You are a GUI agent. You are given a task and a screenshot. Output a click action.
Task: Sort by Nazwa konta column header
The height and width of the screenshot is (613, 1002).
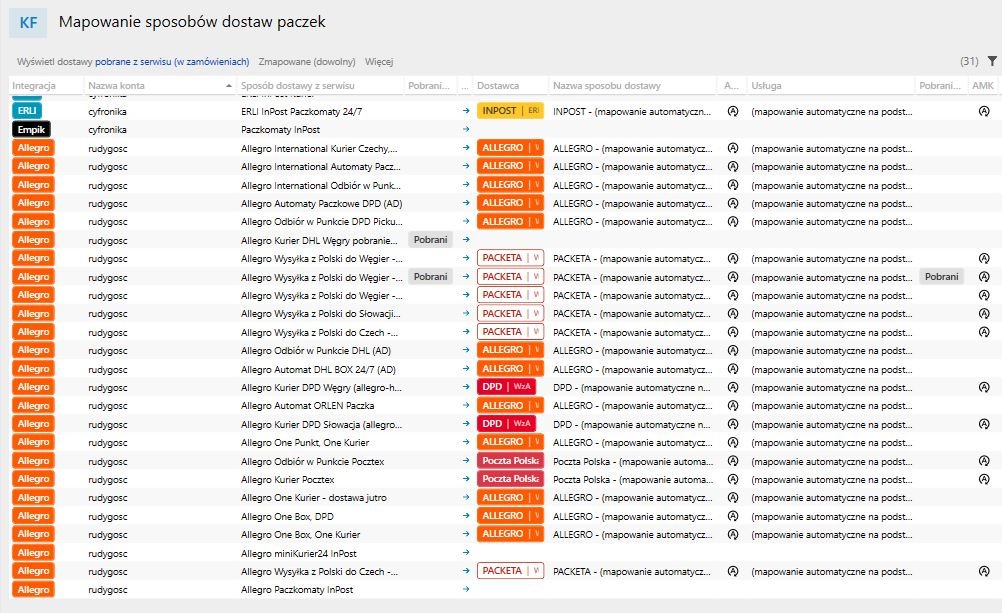click(x=116, y=85)
